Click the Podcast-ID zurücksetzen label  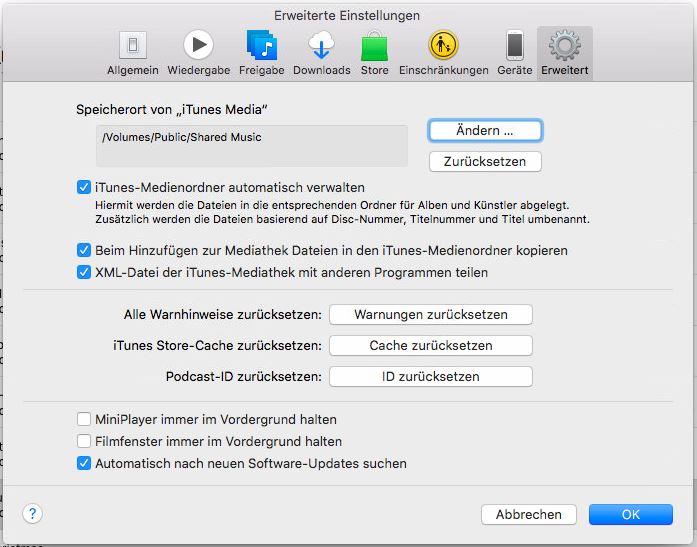click(x=244, y=376)
